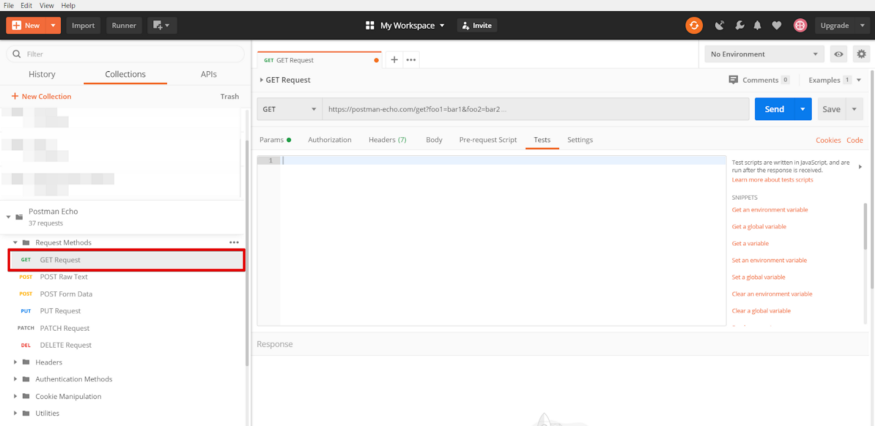Open settings via the wrench icon
This screenshot has width=875, height=426.
739,25
